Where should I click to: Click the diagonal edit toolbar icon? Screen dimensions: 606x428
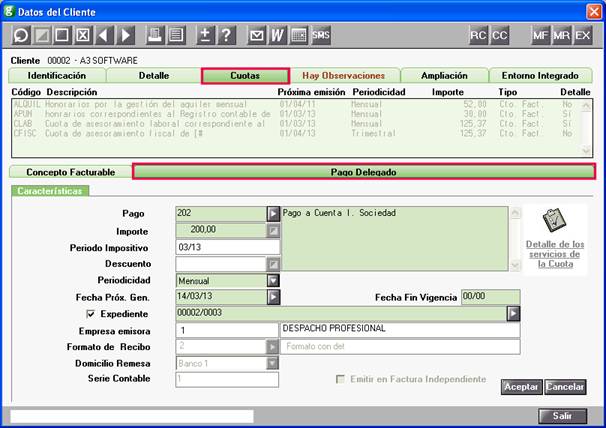(x=42, y=36)
